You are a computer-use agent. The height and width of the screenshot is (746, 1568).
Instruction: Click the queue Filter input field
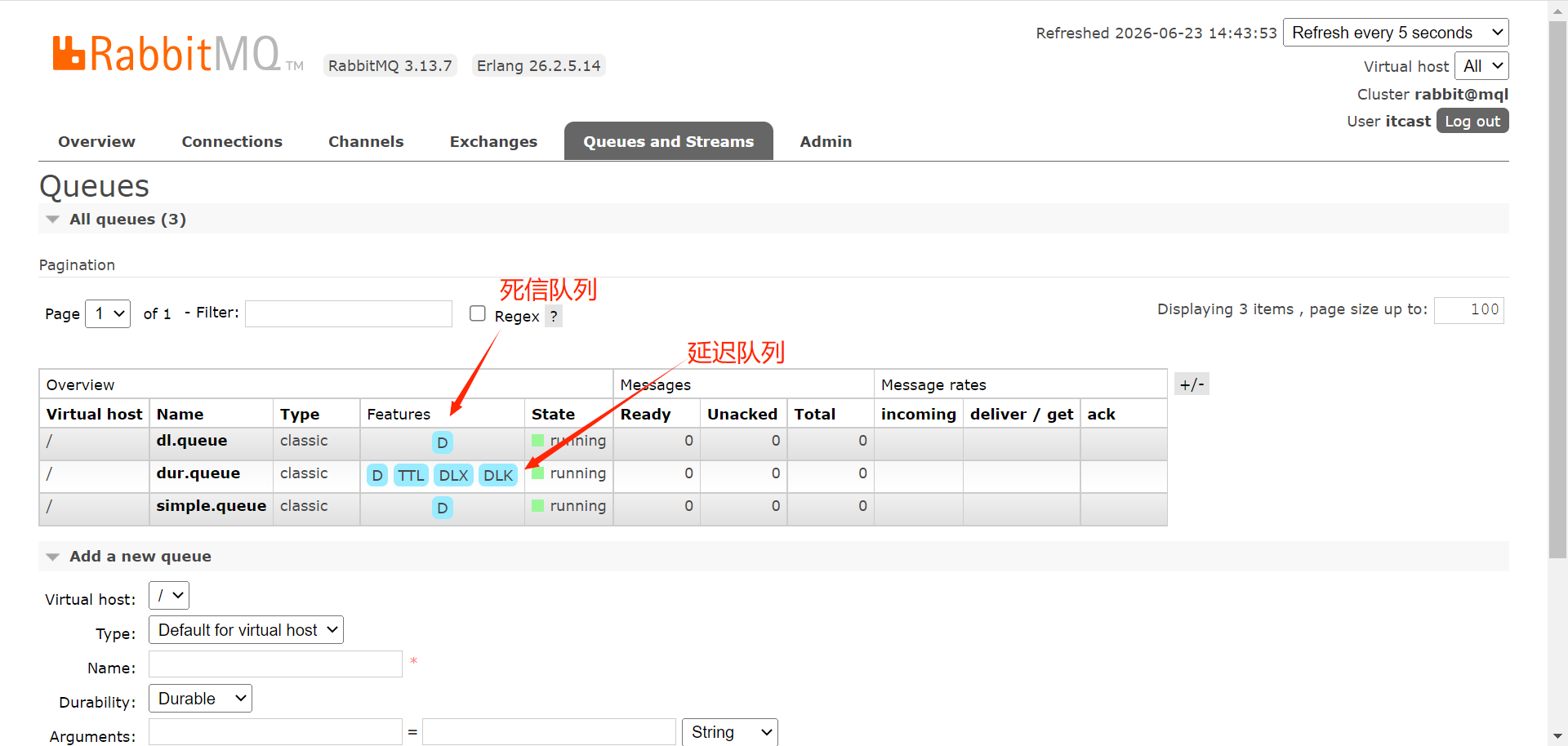(x=349, y=313)
